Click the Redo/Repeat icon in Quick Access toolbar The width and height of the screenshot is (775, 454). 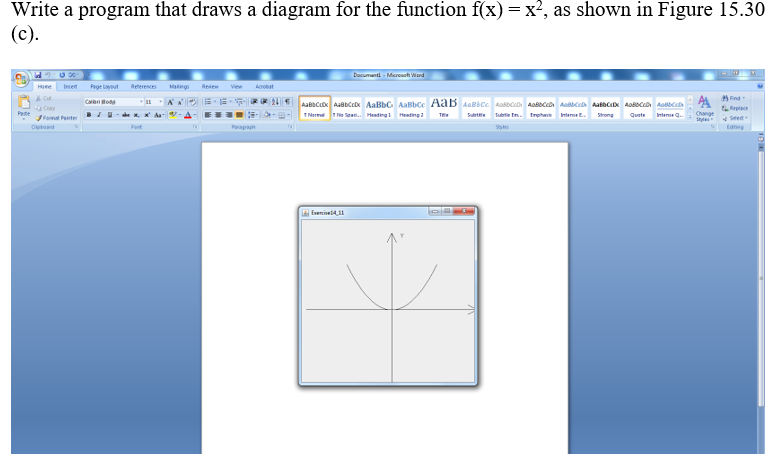click(x=62, y=75)
